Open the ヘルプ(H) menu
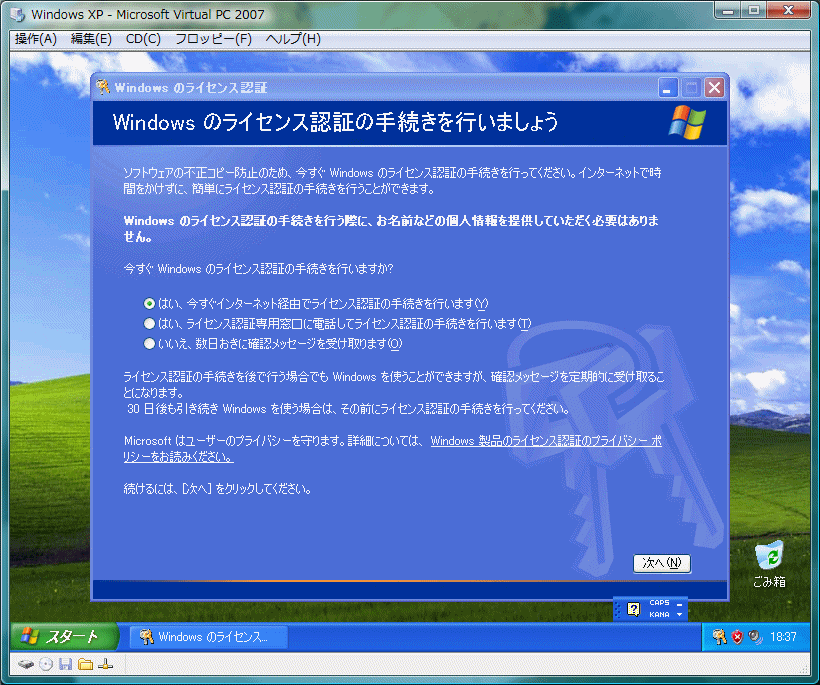 point(293,39)
